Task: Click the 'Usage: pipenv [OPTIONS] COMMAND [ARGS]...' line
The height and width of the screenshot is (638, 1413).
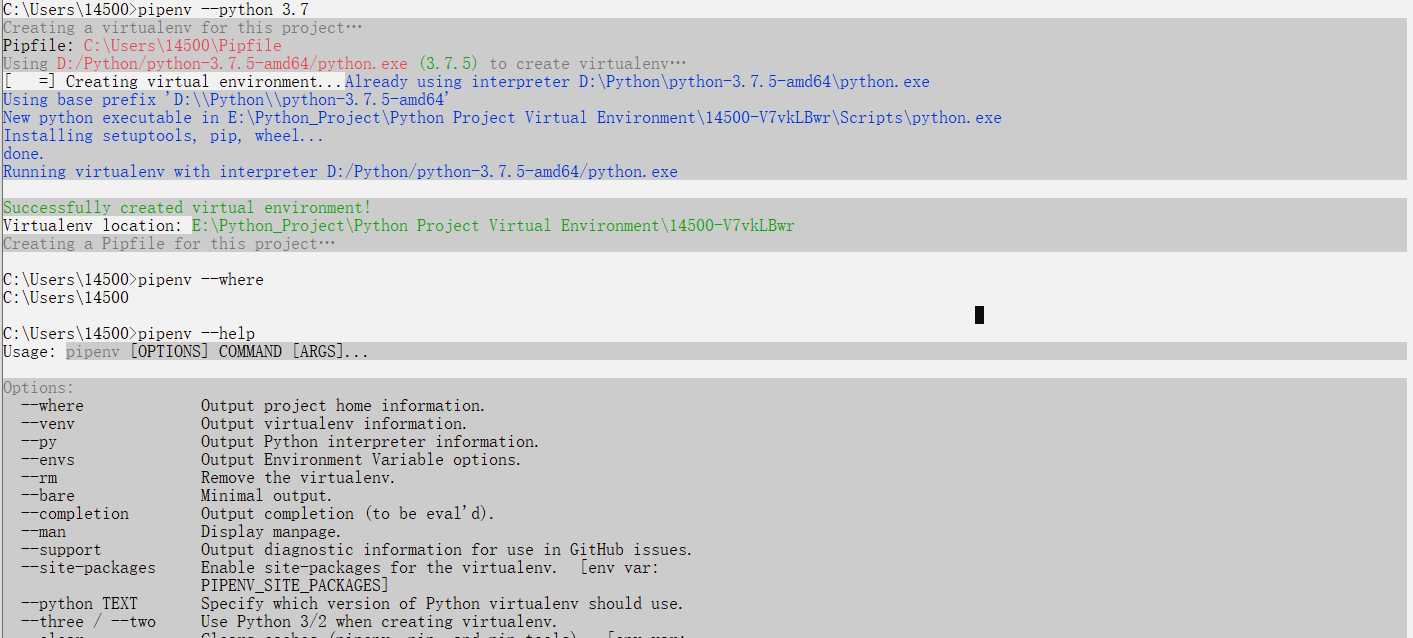Action: click(x=186, y=352)
